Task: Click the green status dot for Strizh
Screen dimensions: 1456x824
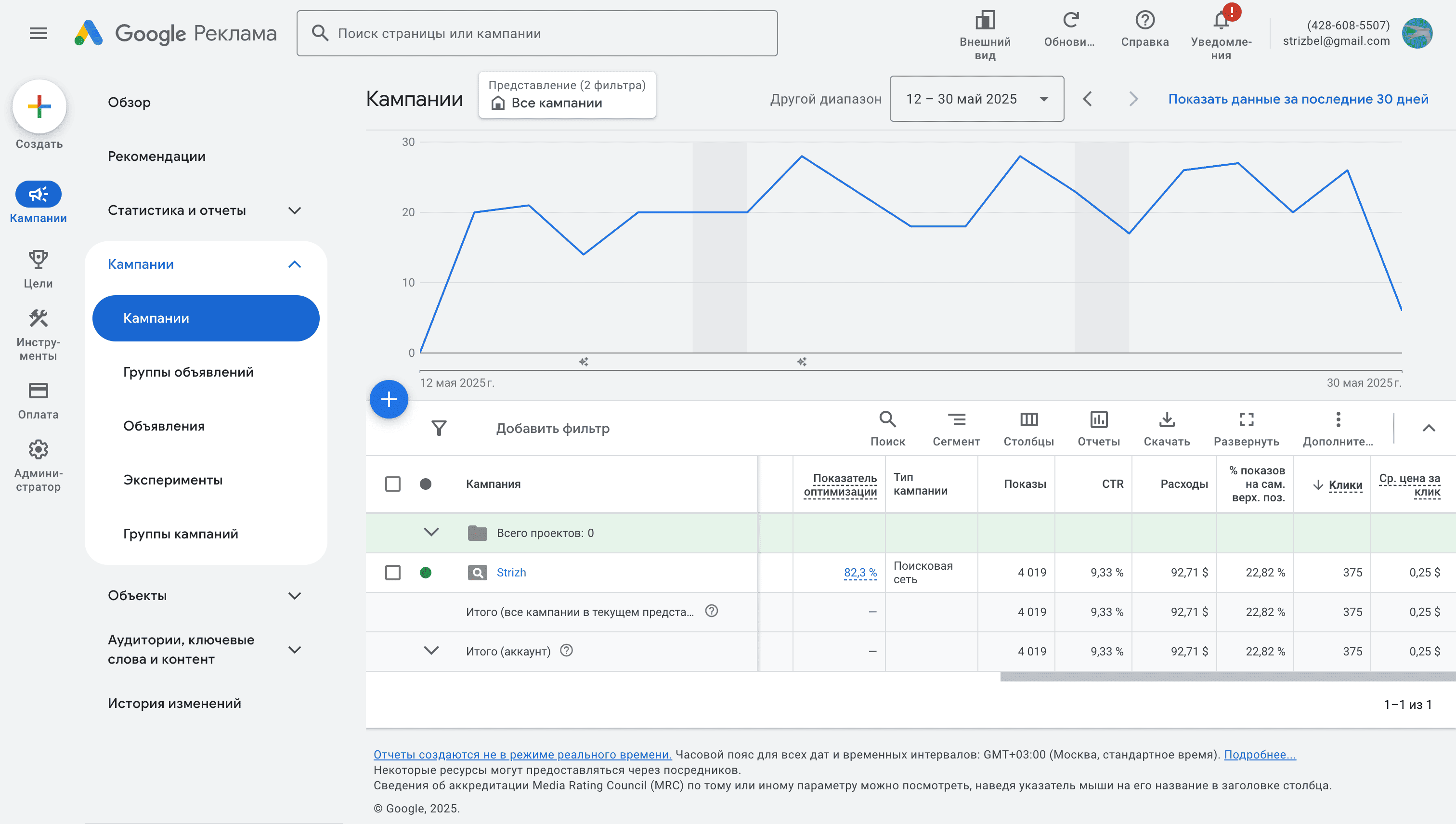Action: pos(425,572)
